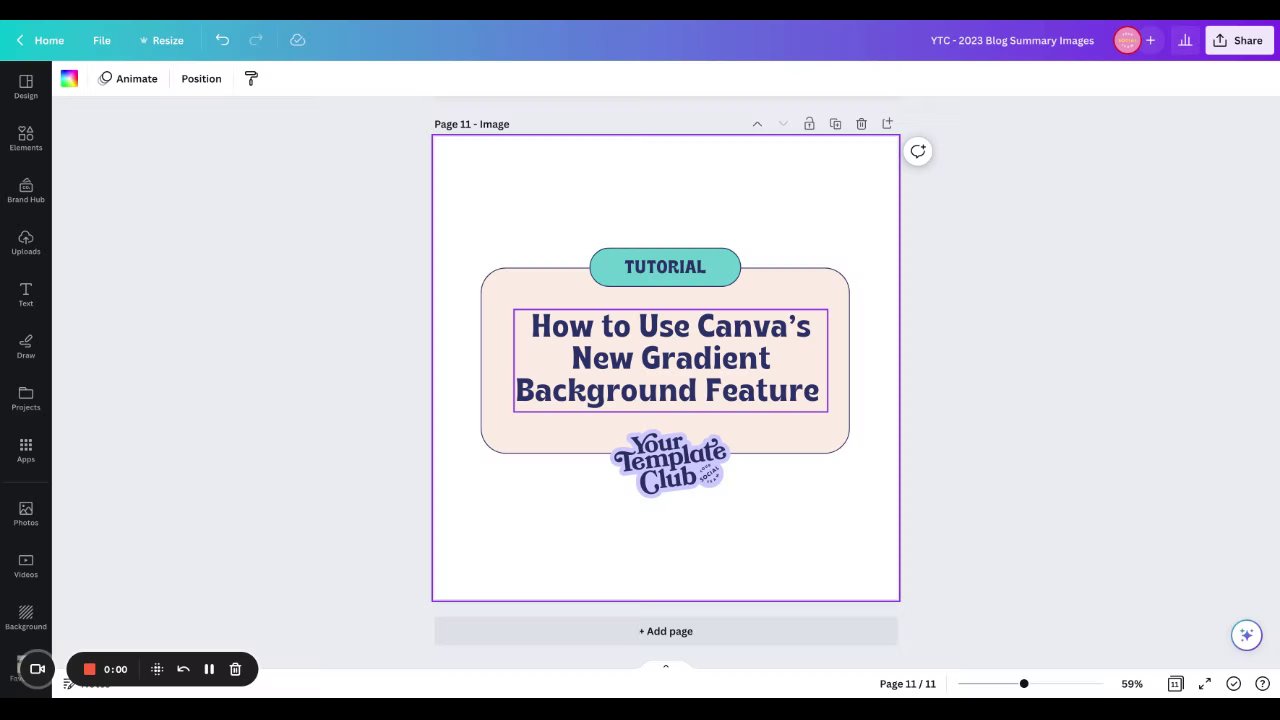This screenshot has height=720, width=1280.
Task: Click the 0:00 recording timer
Action: coord(115,669)
